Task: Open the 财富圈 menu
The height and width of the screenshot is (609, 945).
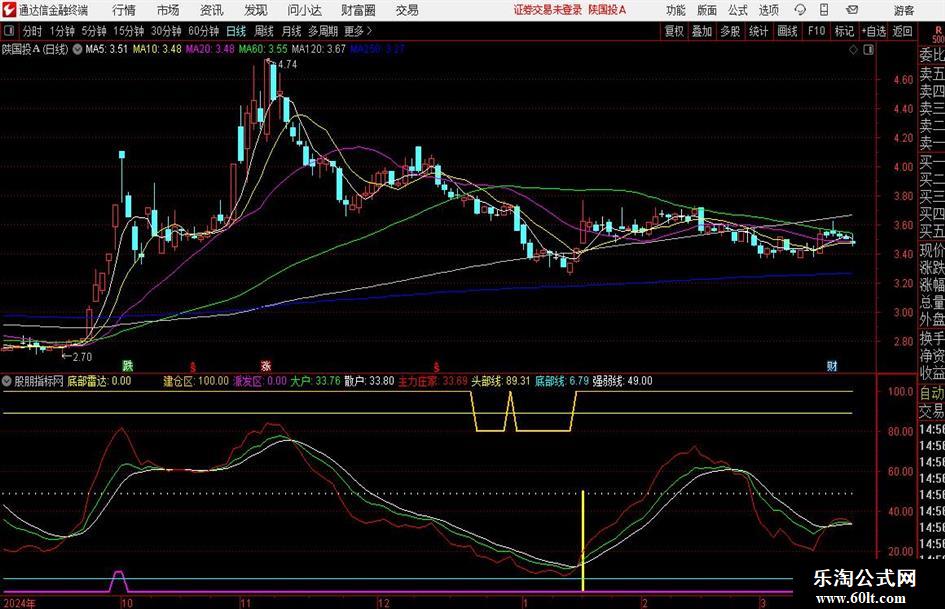Action: (358, 10)
